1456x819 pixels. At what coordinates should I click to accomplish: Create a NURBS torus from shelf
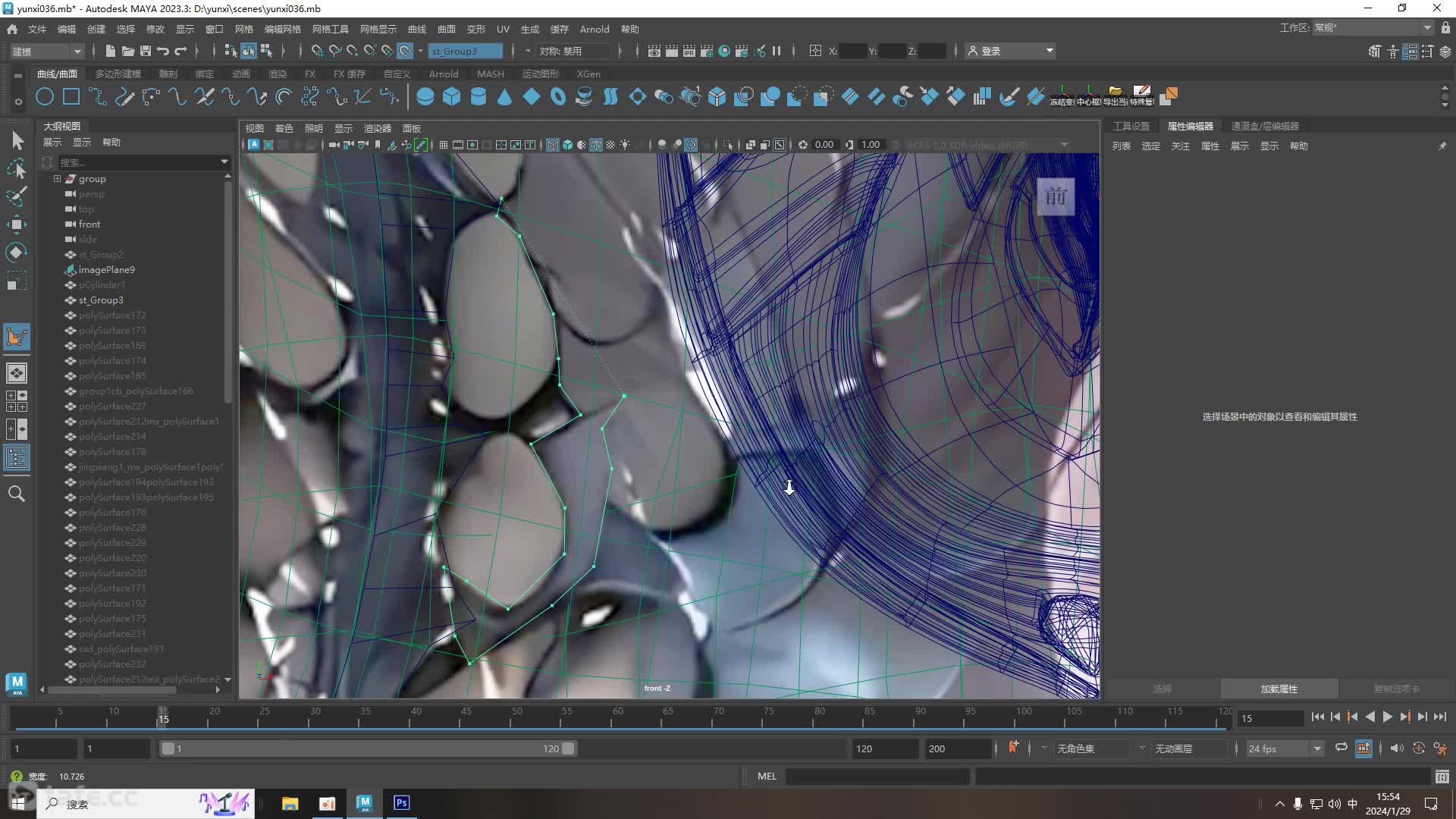pos(558,96)
